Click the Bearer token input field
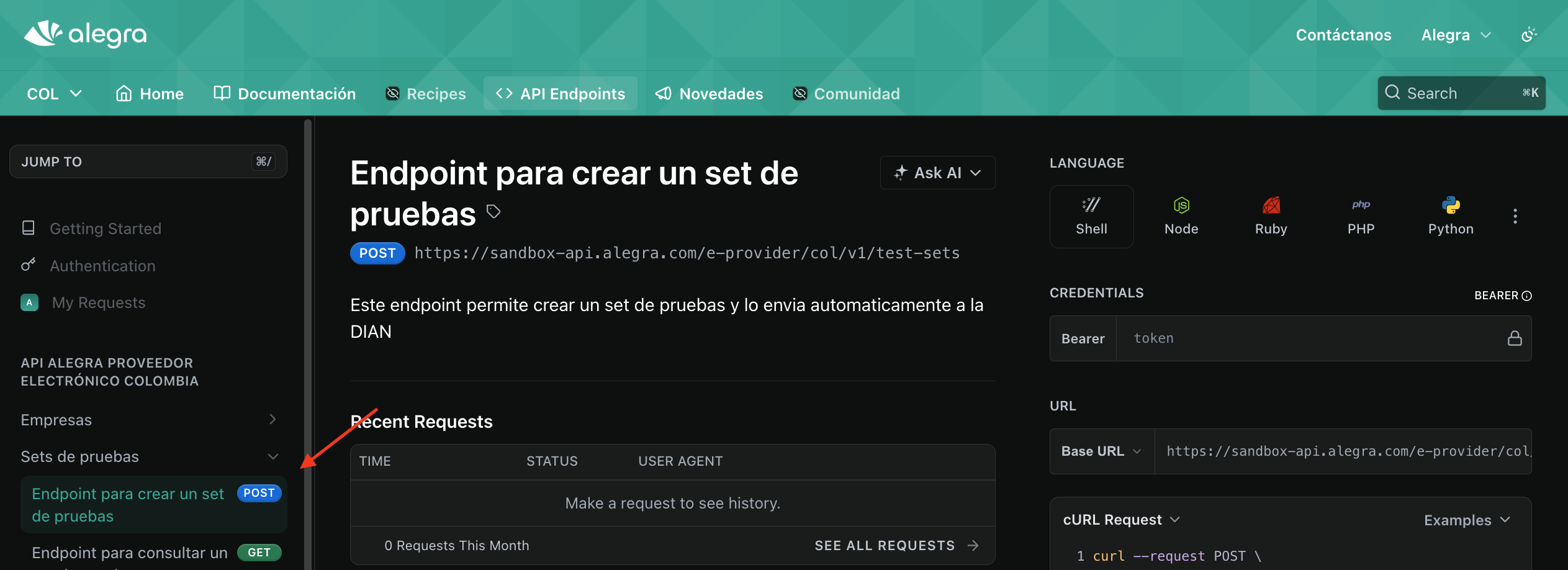The image size is (1568, 570). [x=1310, y=338]
